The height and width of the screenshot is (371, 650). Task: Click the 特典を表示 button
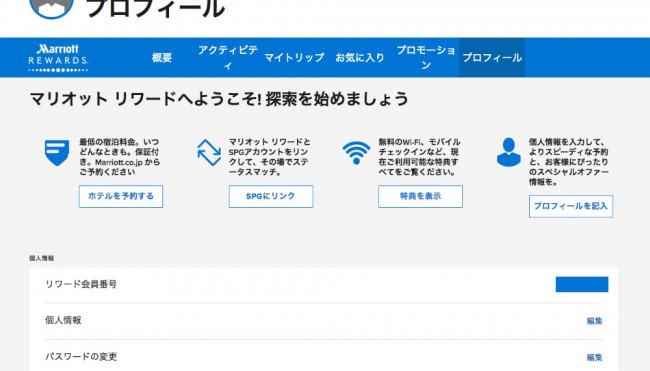tap(420, 196)
